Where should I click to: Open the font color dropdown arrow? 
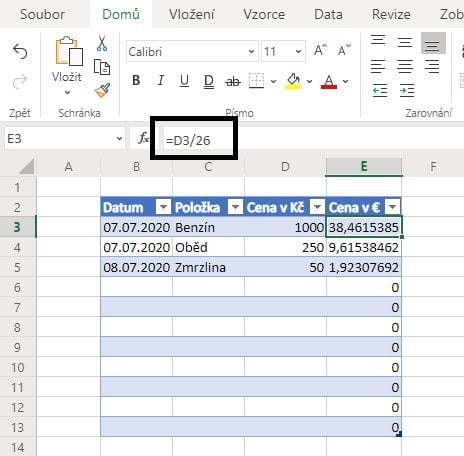pos(345,81)
